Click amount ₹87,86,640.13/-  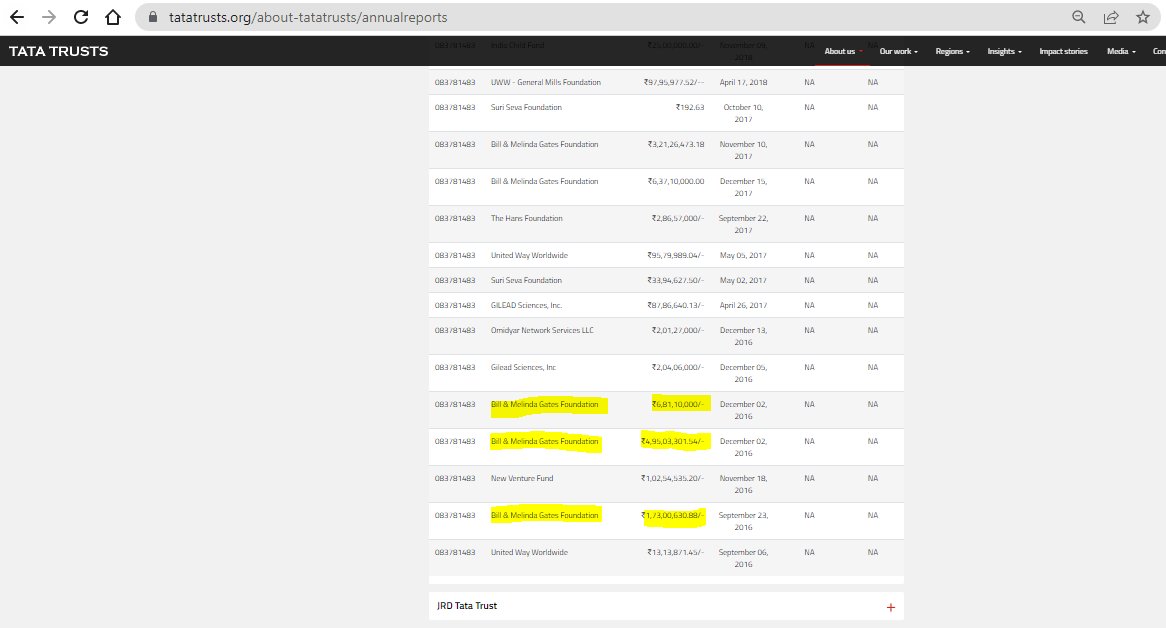coord(675,305)
